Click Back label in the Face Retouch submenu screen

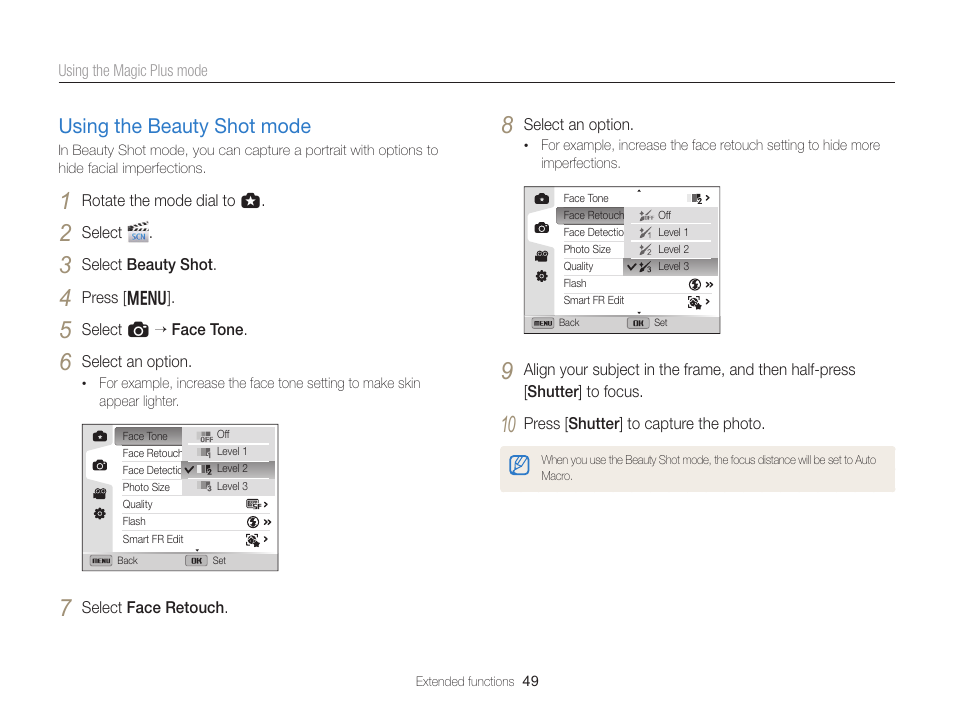569,323
